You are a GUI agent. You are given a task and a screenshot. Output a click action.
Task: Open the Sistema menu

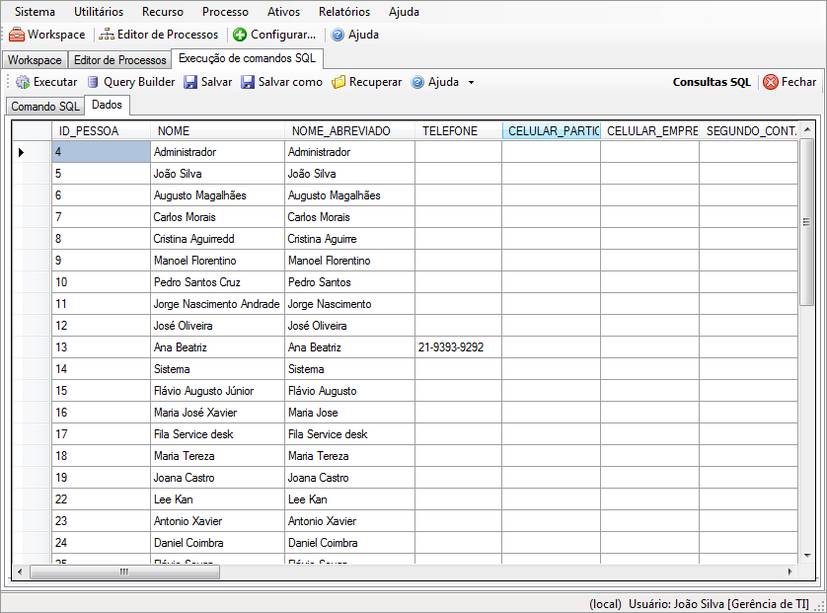point(35,12)
